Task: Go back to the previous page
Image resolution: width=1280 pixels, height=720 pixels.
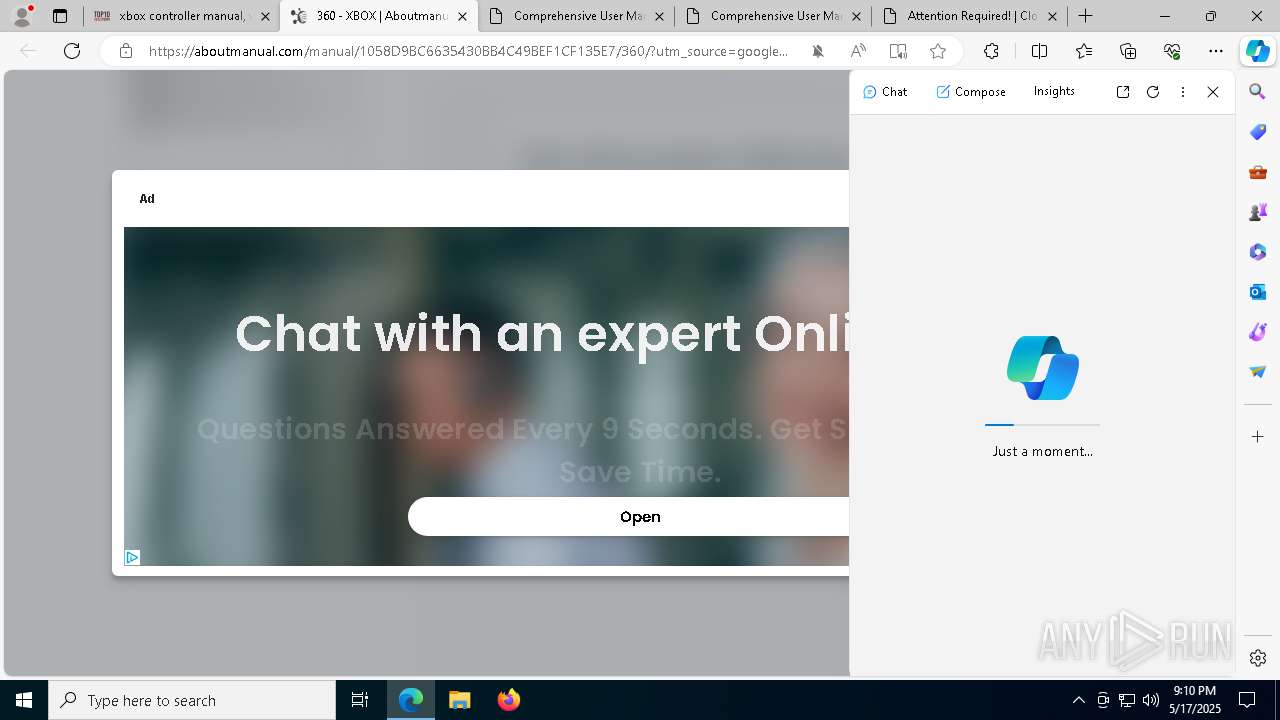Action: point(28,51)
